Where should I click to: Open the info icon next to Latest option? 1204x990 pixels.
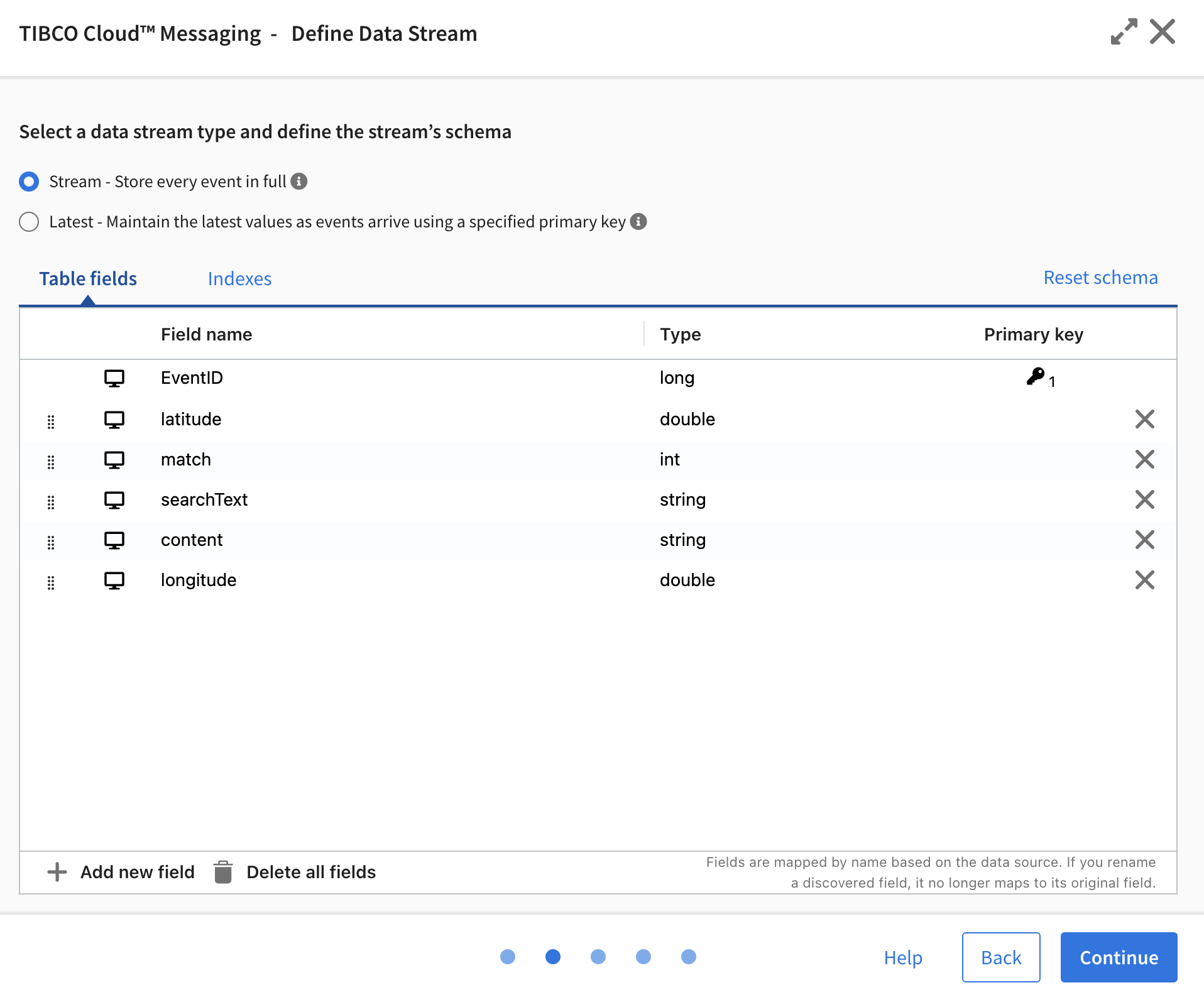638,222
